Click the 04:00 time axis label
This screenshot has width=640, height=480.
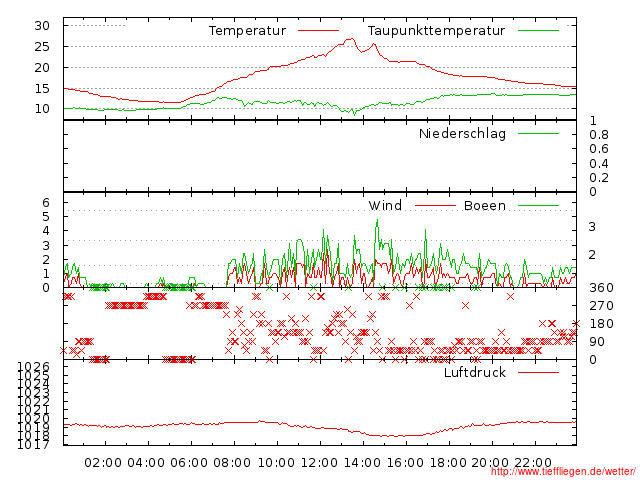pos(146,463)
